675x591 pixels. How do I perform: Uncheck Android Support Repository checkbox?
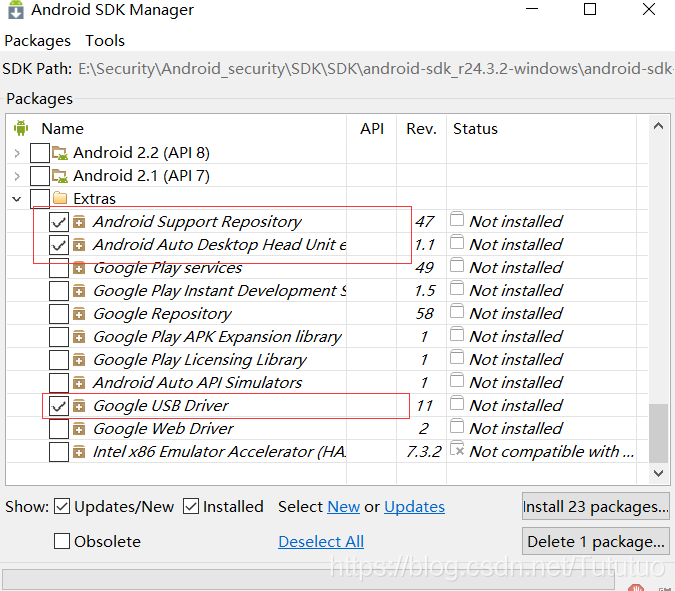click(x=59, y=222)
